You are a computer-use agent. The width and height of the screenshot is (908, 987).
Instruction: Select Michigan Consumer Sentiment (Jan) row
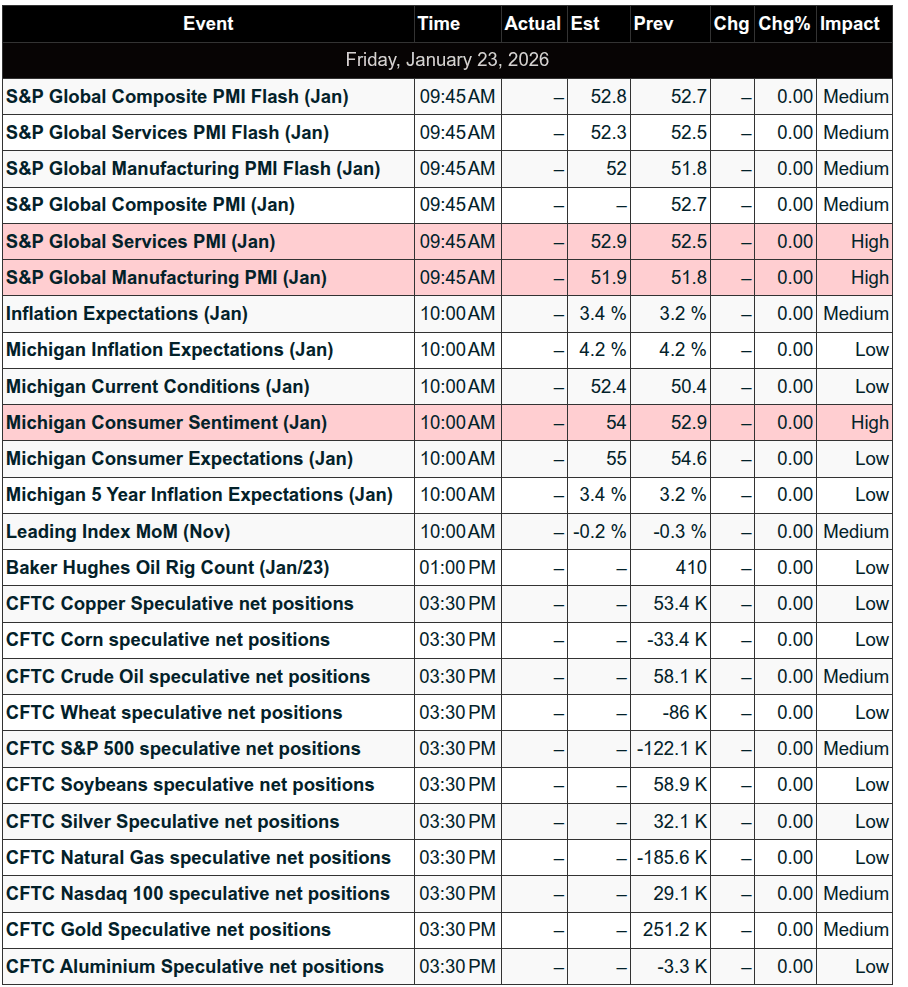click(x=166, y=423)
